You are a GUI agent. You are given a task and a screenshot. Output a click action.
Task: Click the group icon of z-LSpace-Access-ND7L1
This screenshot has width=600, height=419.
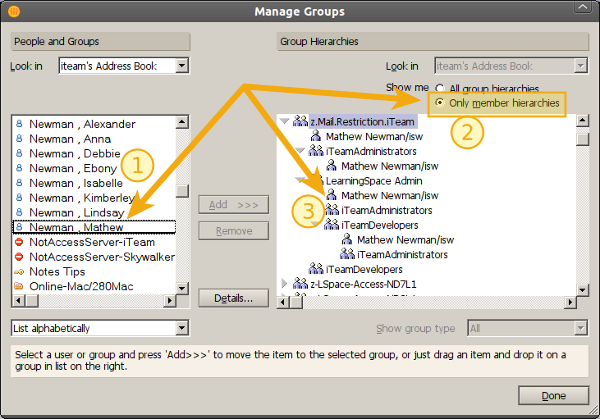click(x=300, y=284)
